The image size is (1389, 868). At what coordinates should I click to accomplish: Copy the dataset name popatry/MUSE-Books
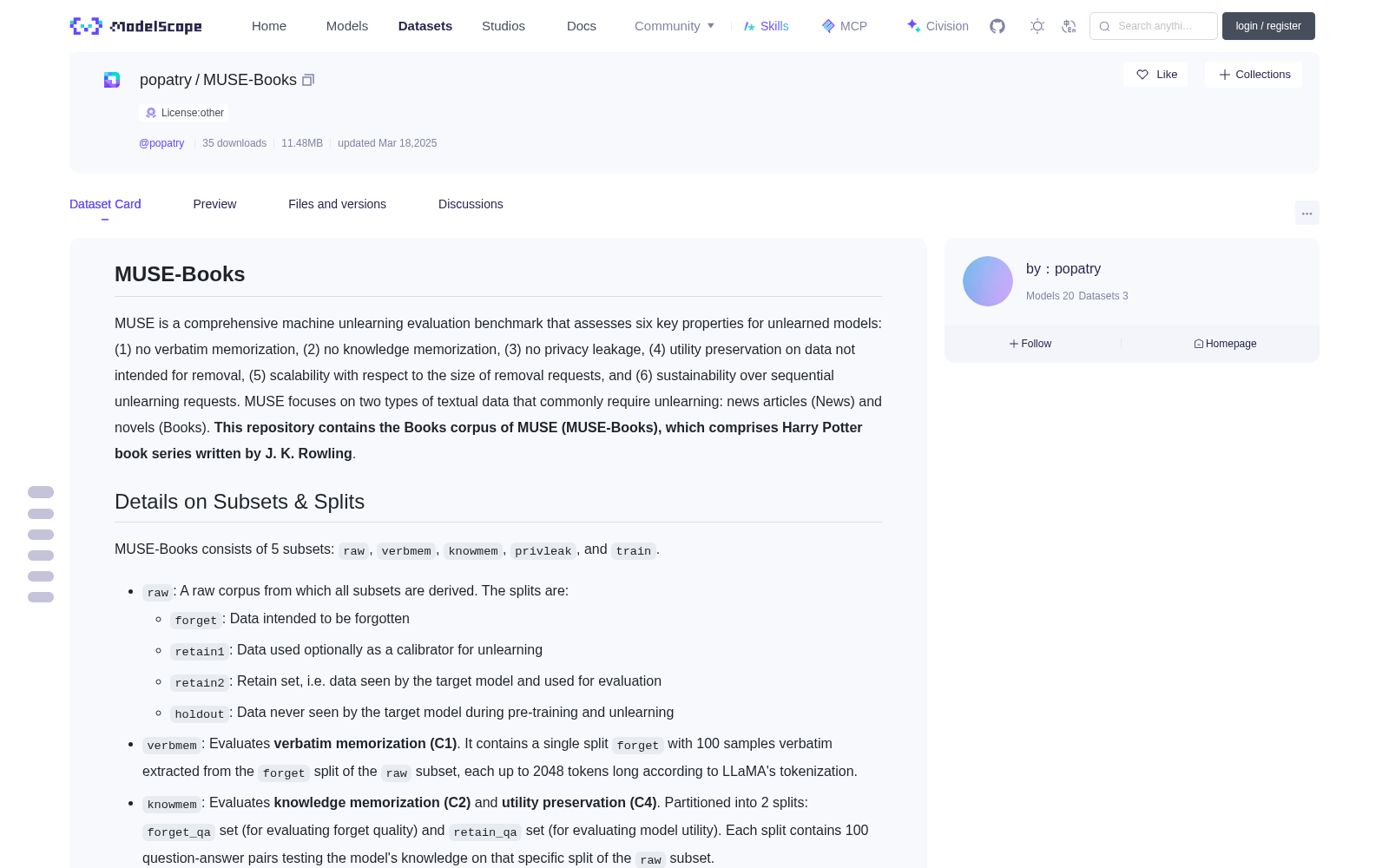tap(308, 80)
